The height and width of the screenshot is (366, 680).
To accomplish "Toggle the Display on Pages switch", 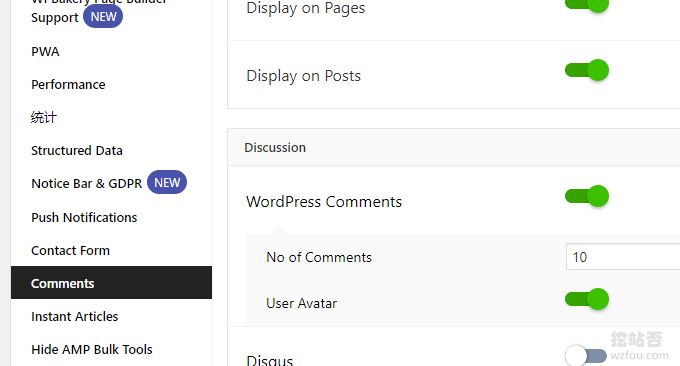I will click(x=587, y=4).
